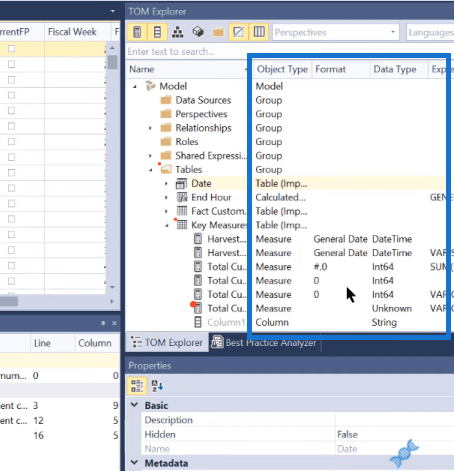
Task: Check the second checkbox in the CurrentFP column
Action: (11, 64)
